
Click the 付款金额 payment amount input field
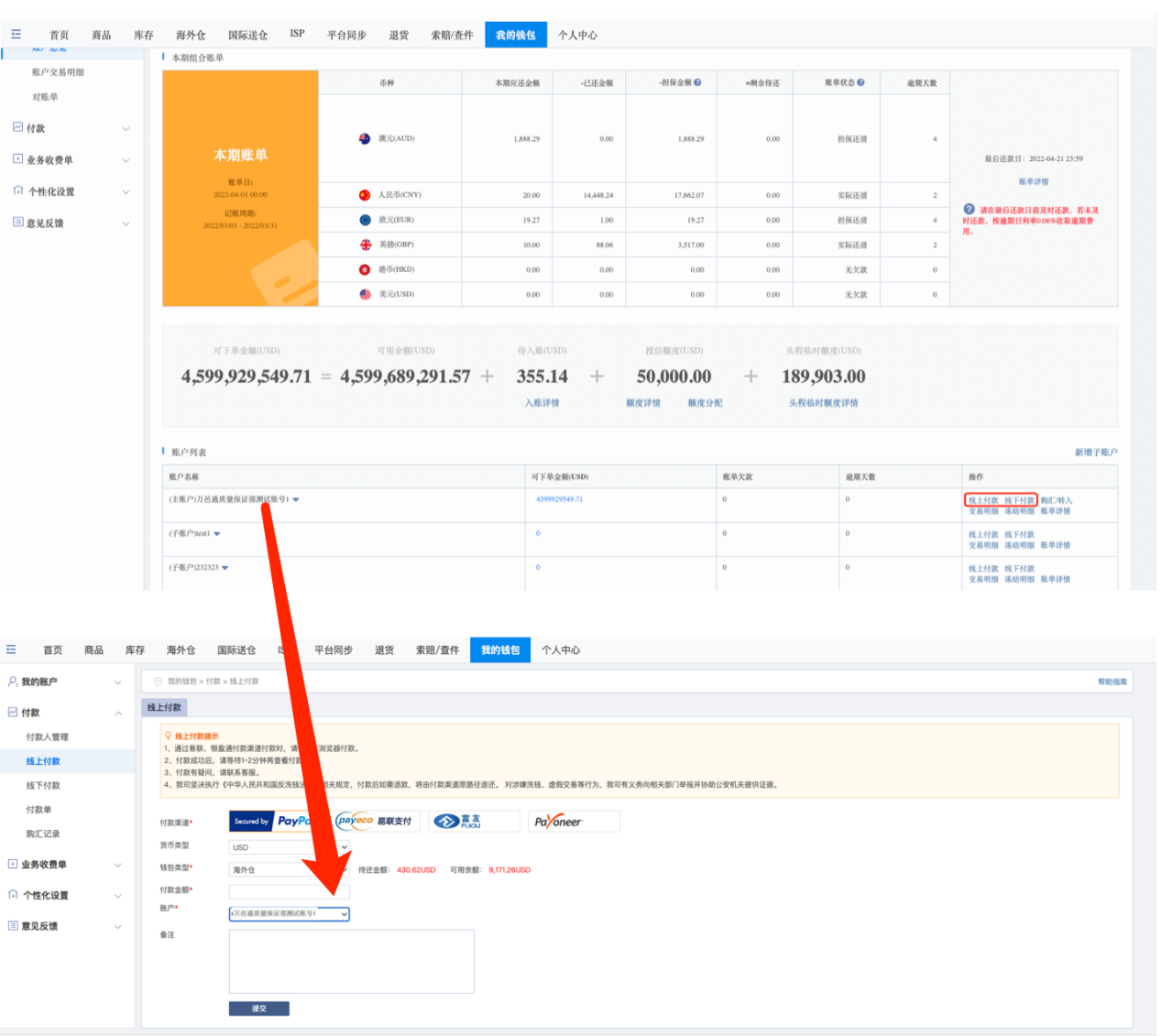click(x=290, y=891)
